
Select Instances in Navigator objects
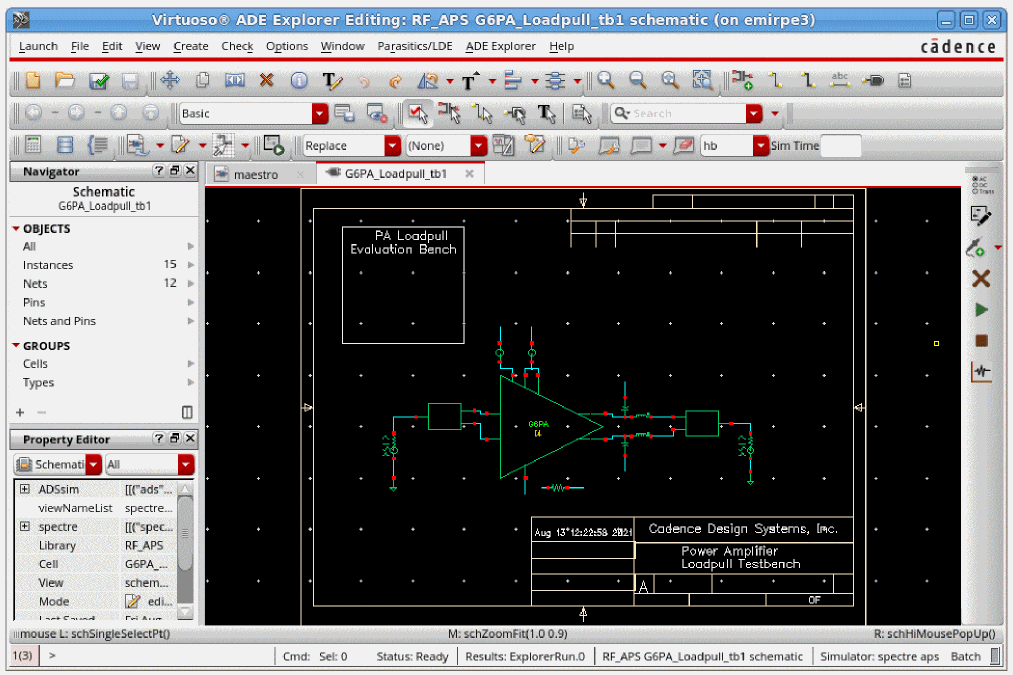[x=48, y=265]
